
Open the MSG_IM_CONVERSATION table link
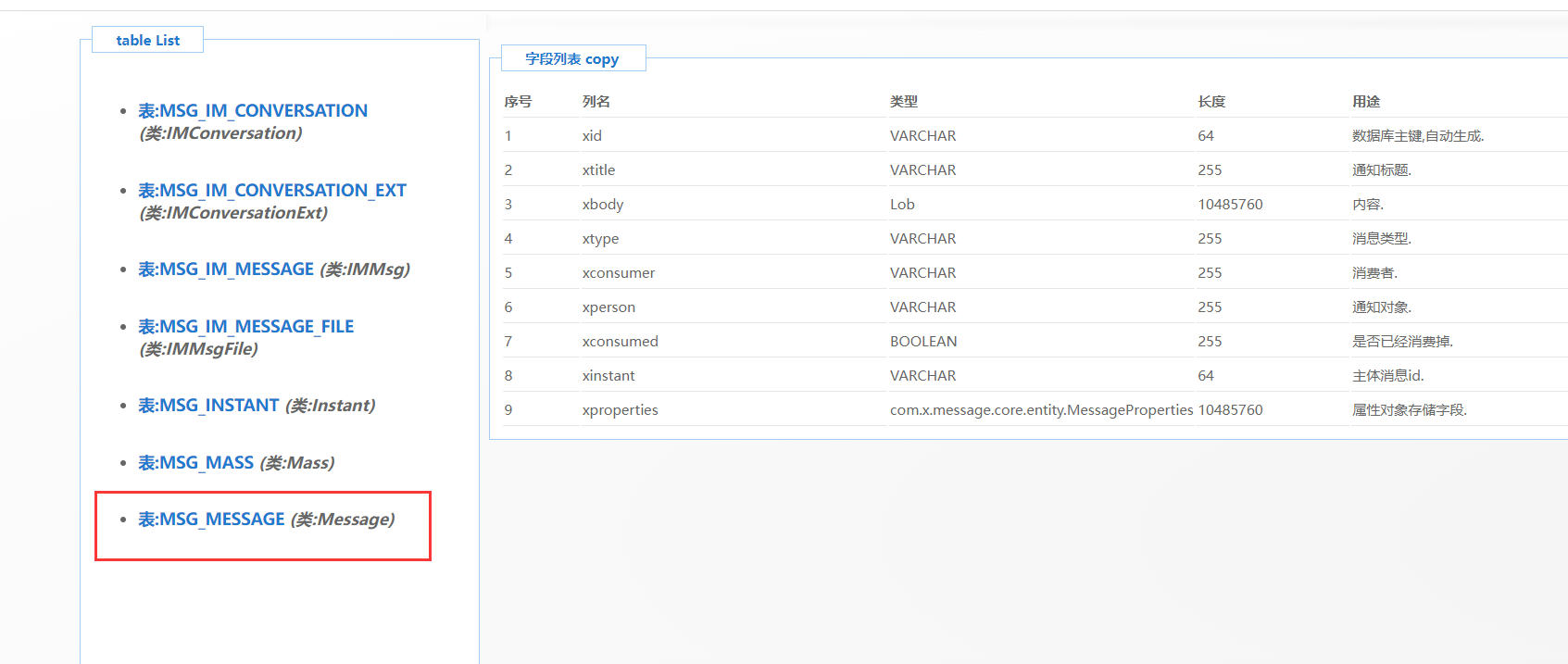click(253, 111)
